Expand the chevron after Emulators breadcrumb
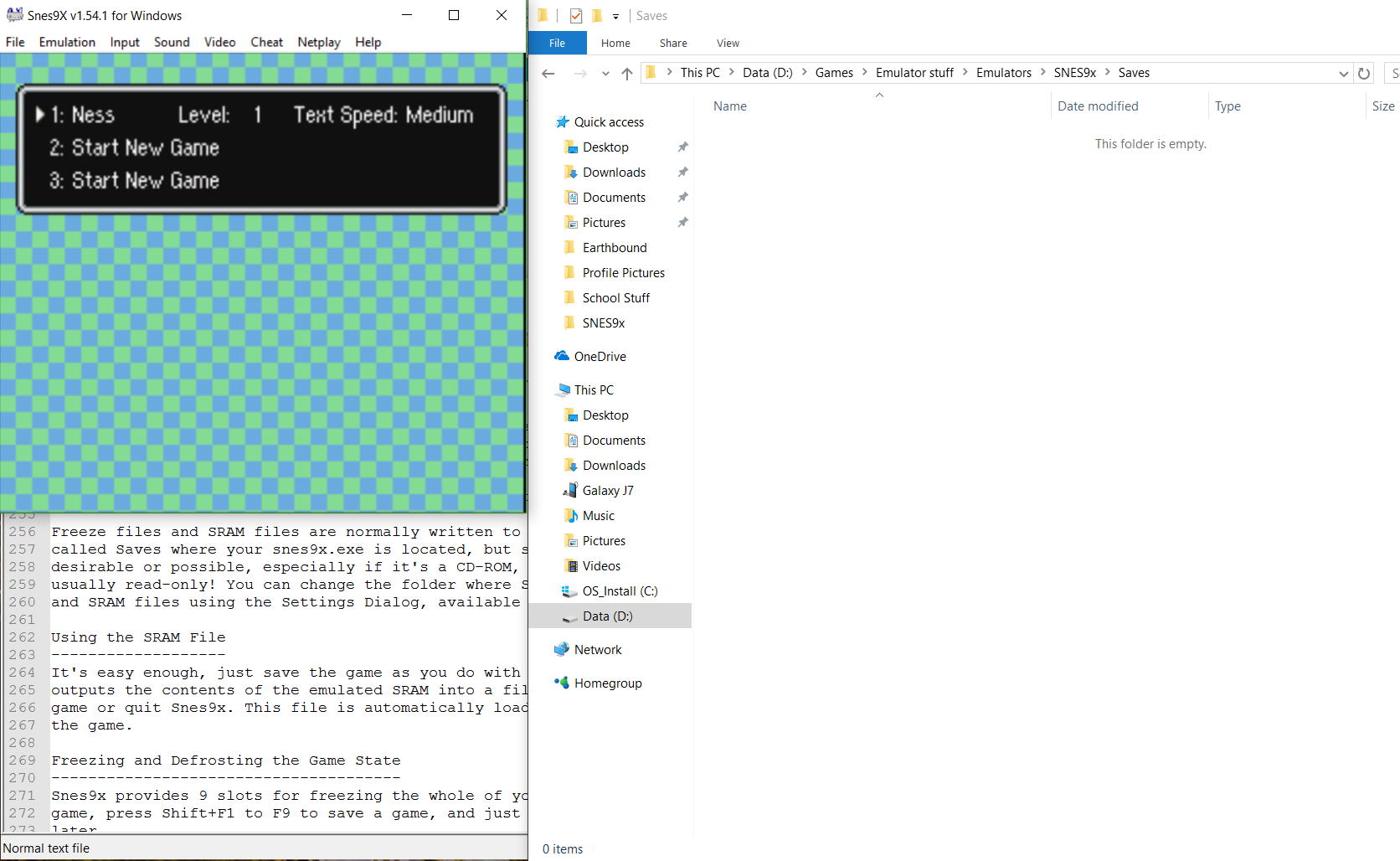Viewport: 1400px width, 861px height. [x=1043, y=73]
